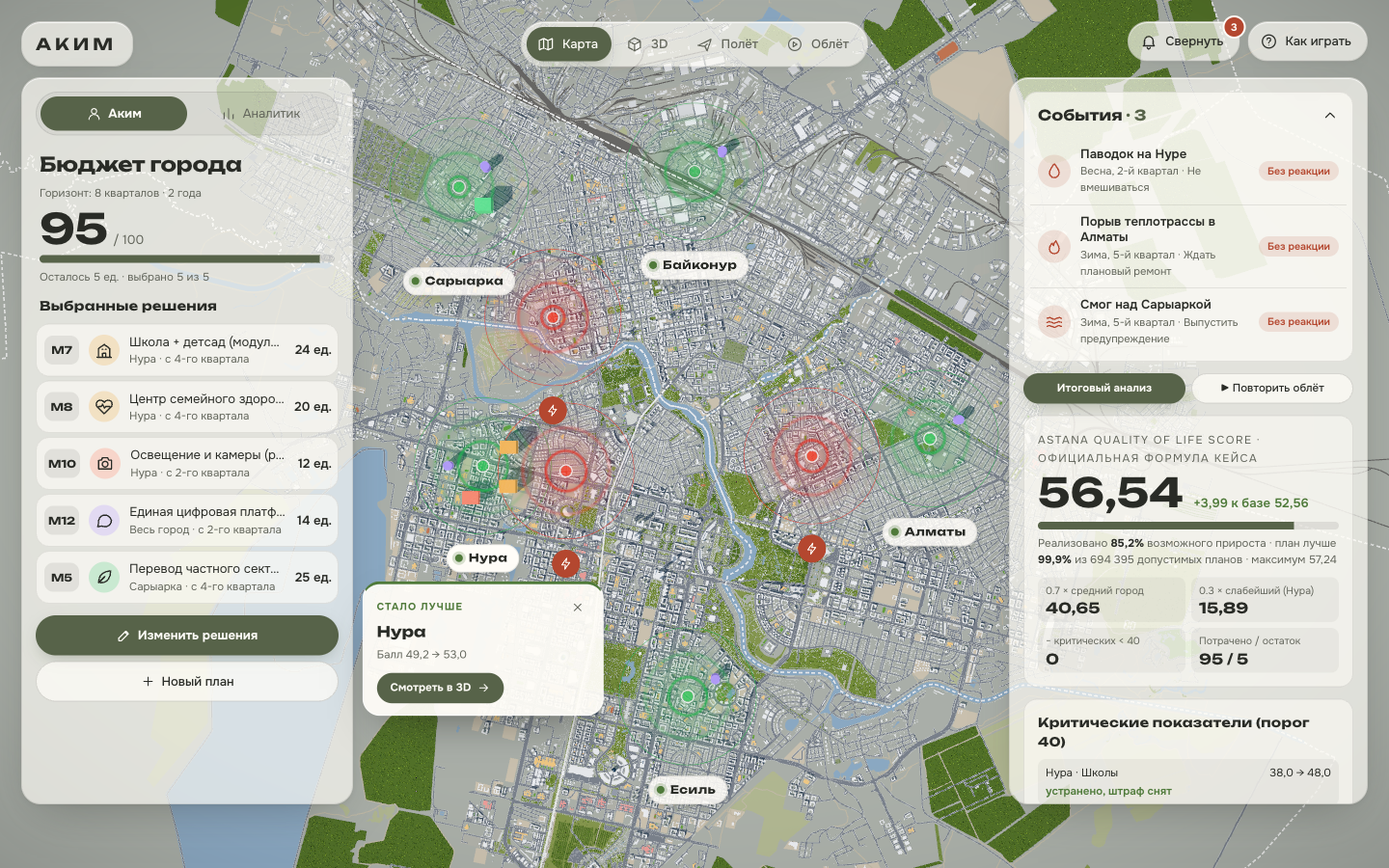
Task: Click the АКИМ logo
Action: point(76,44)
